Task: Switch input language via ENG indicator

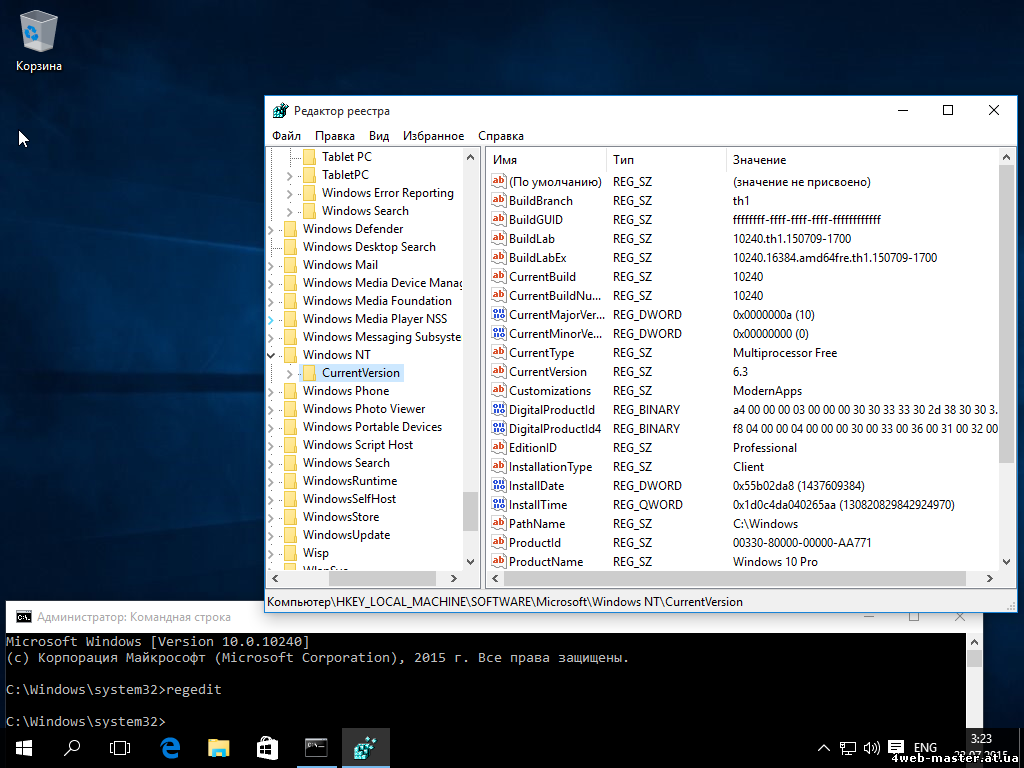Action: coord(925,748)
